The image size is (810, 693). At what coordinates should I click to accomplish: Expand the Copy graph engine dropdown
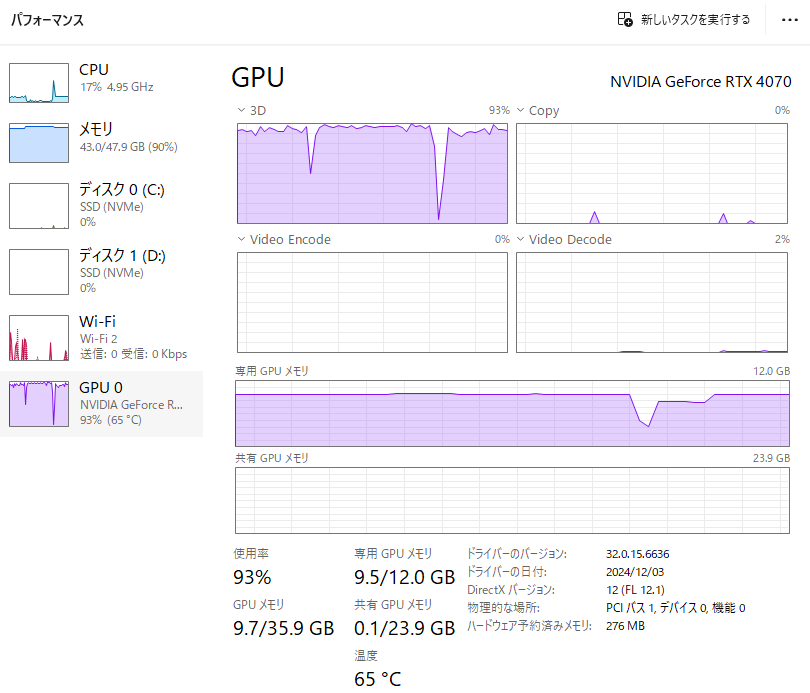(521, 110)
